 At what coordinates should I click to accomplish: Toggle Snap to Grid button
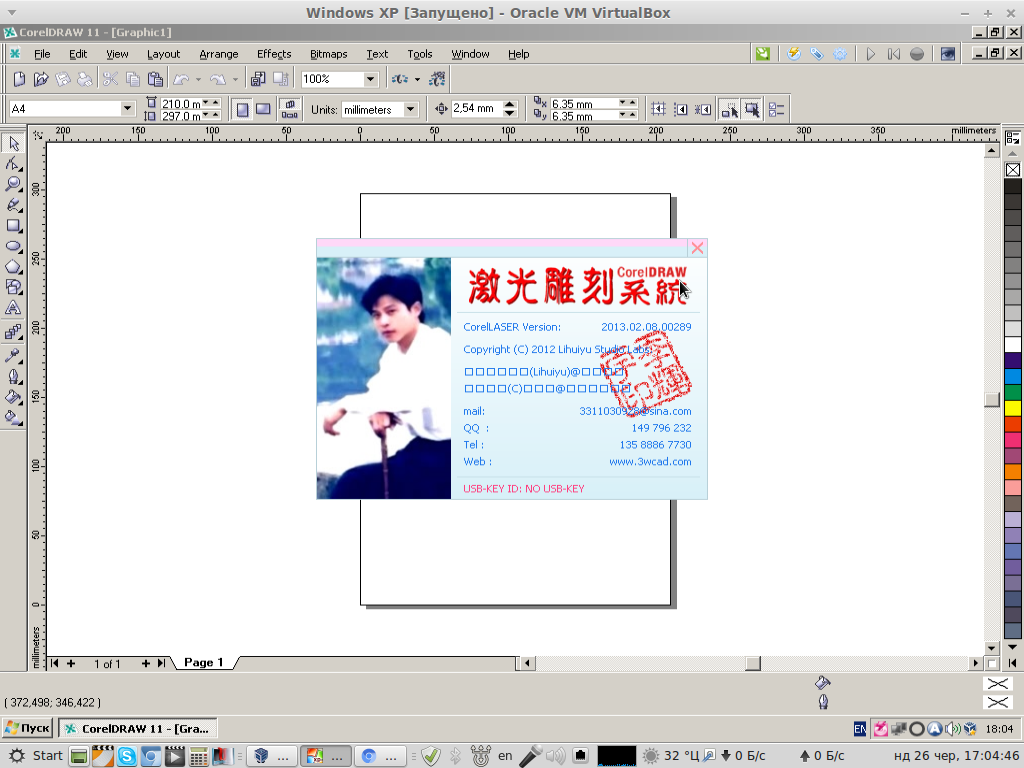click(x=658, y=109)
